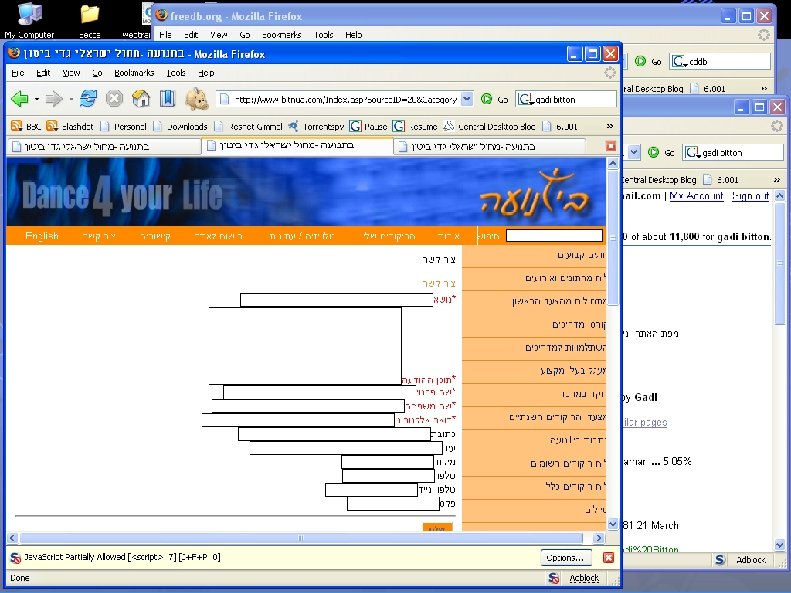Click the piggy bank toolbar icon
This screenshot has height=593, width=791.
pyautogui.click(x=197, y=99)
